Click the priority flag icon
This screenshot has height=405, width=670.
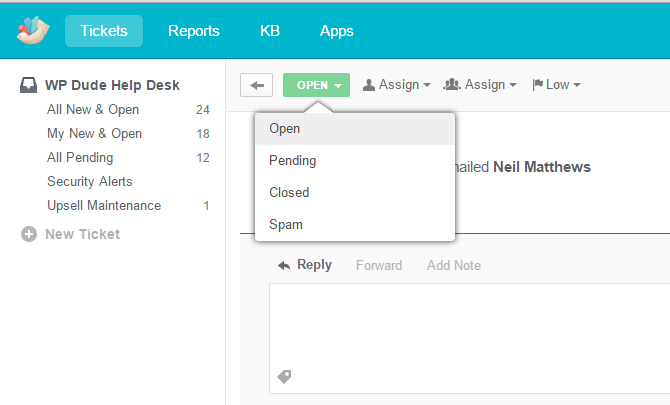(538, 85)
